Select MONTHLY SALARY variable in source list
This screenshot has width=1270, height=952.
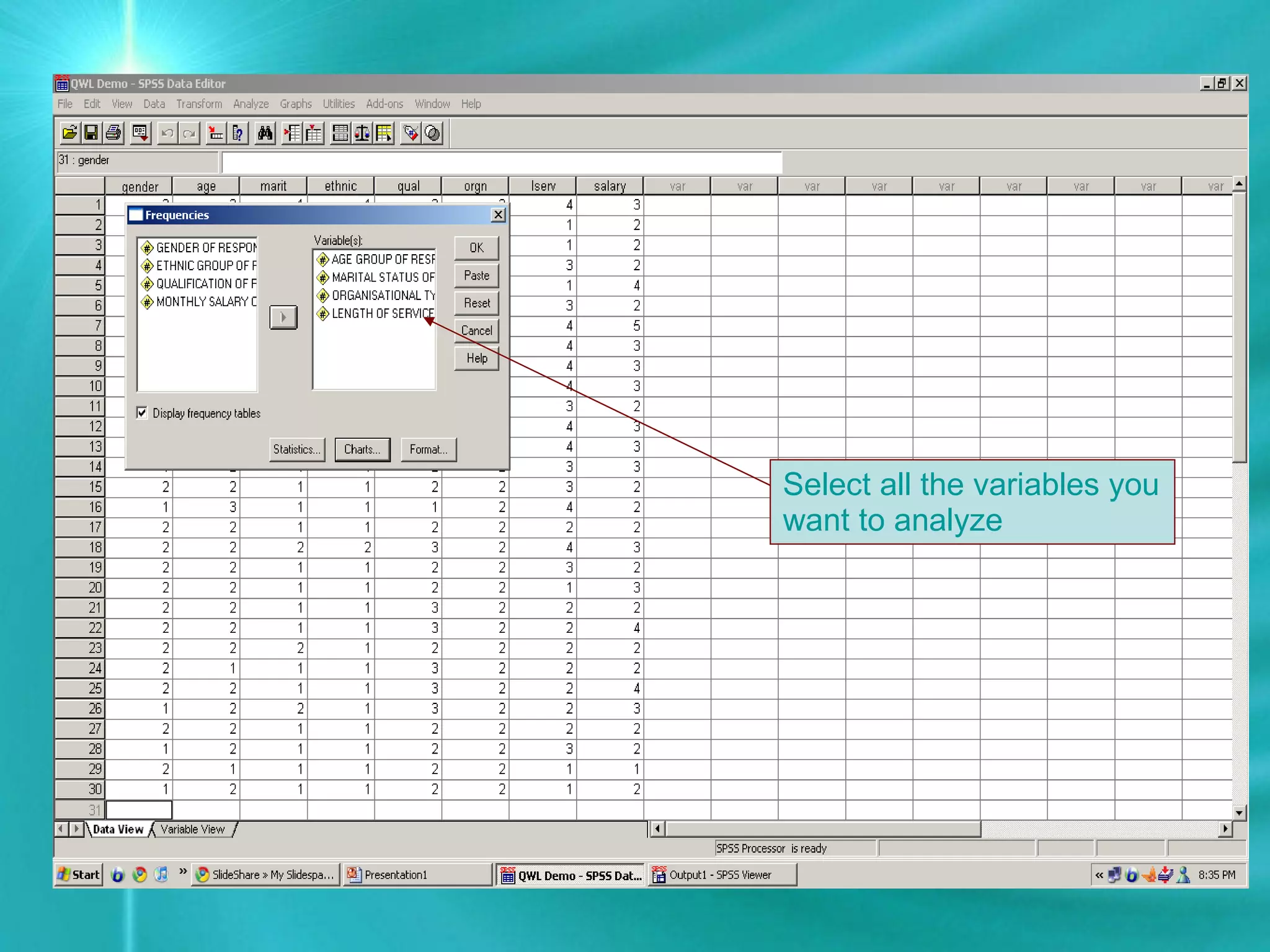pyautogui.click(x=198, y=301)
